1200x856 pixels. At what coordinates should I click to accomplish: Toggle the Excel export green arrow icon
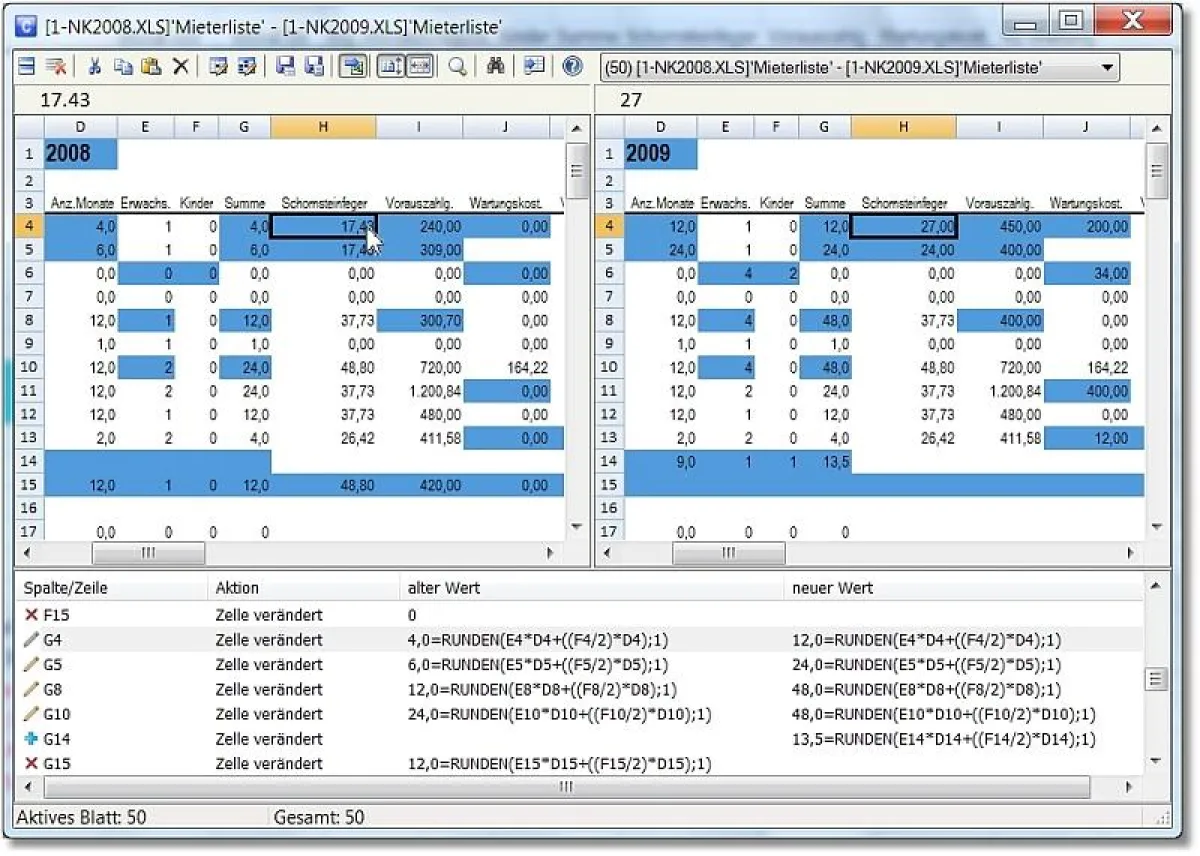352,67
